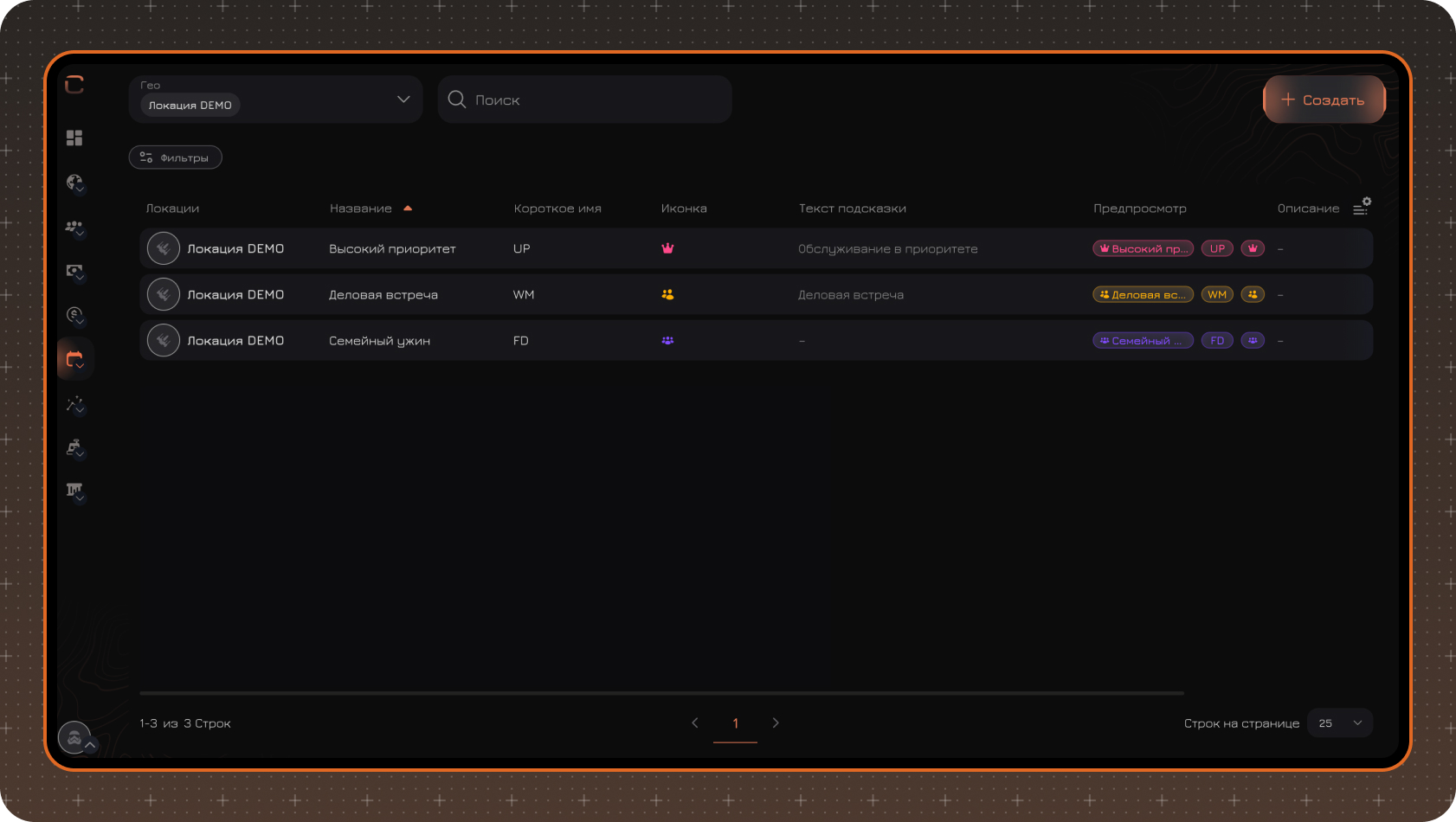Click the location avatar in Деловая встреча row
1456x822 pixels.
163,294
